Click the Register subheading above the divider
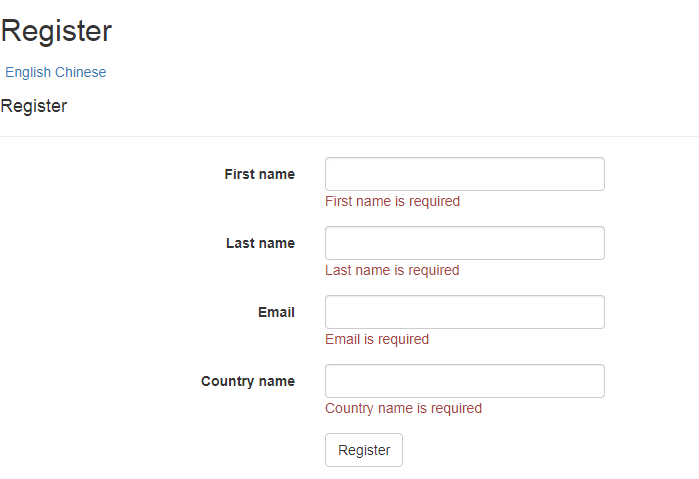This screenshot has height=479, width=699. coord(34,106)
